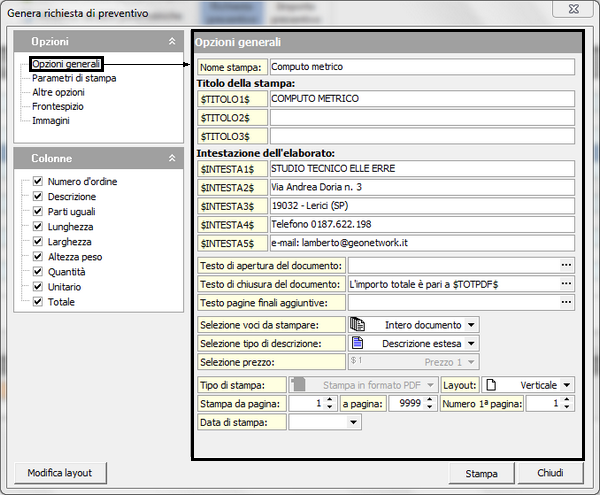Open Frontespizio options section
Viewport: 600px width, 495px height.
58,106
